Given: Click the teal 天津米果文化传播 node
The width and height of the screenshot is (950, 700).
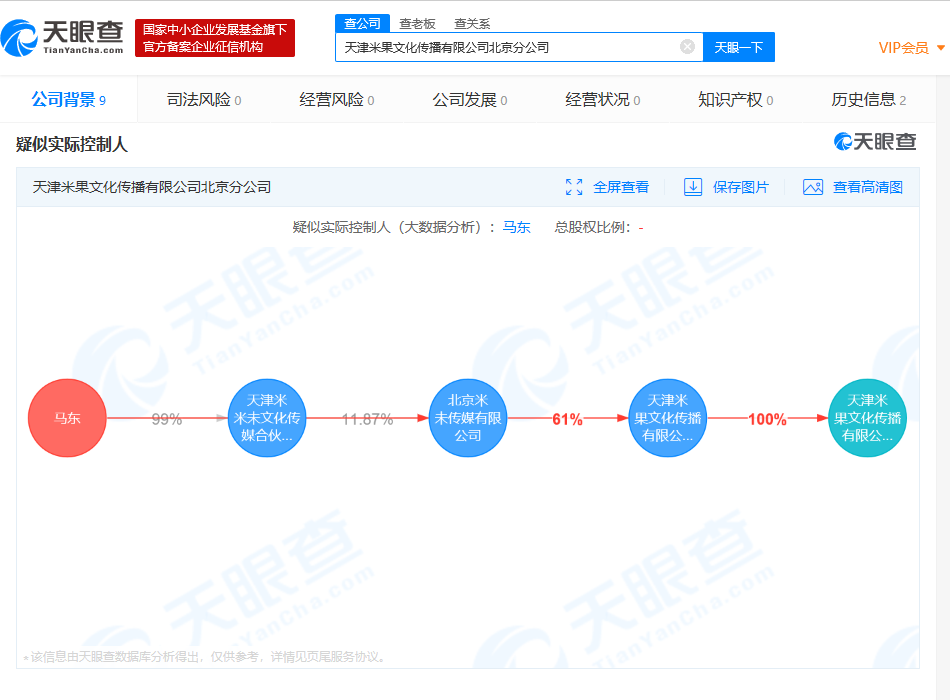Looking at the screenshot, I should pyautogui.click(x=867, y=418).
